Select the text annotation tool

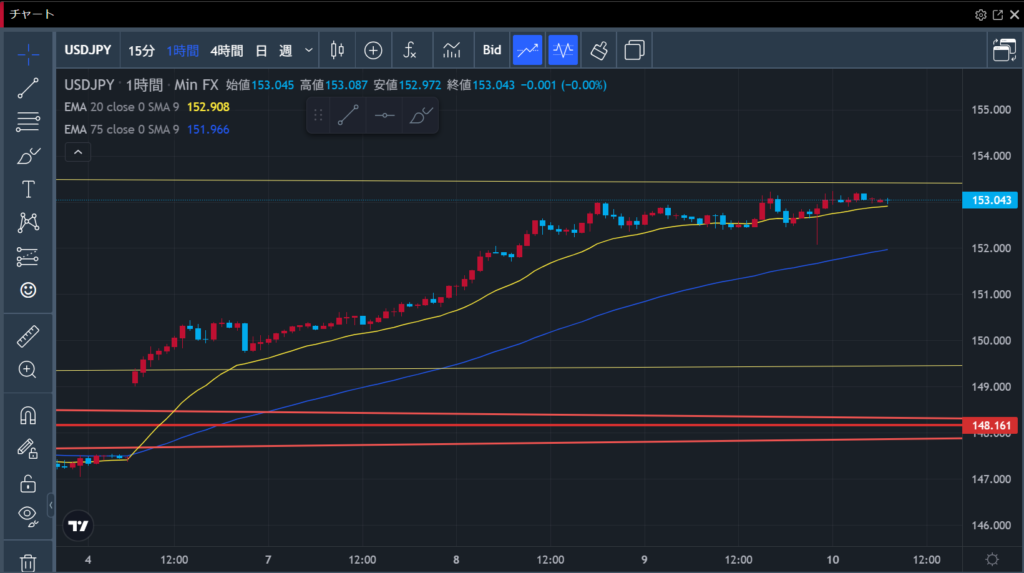pos(28,189)
